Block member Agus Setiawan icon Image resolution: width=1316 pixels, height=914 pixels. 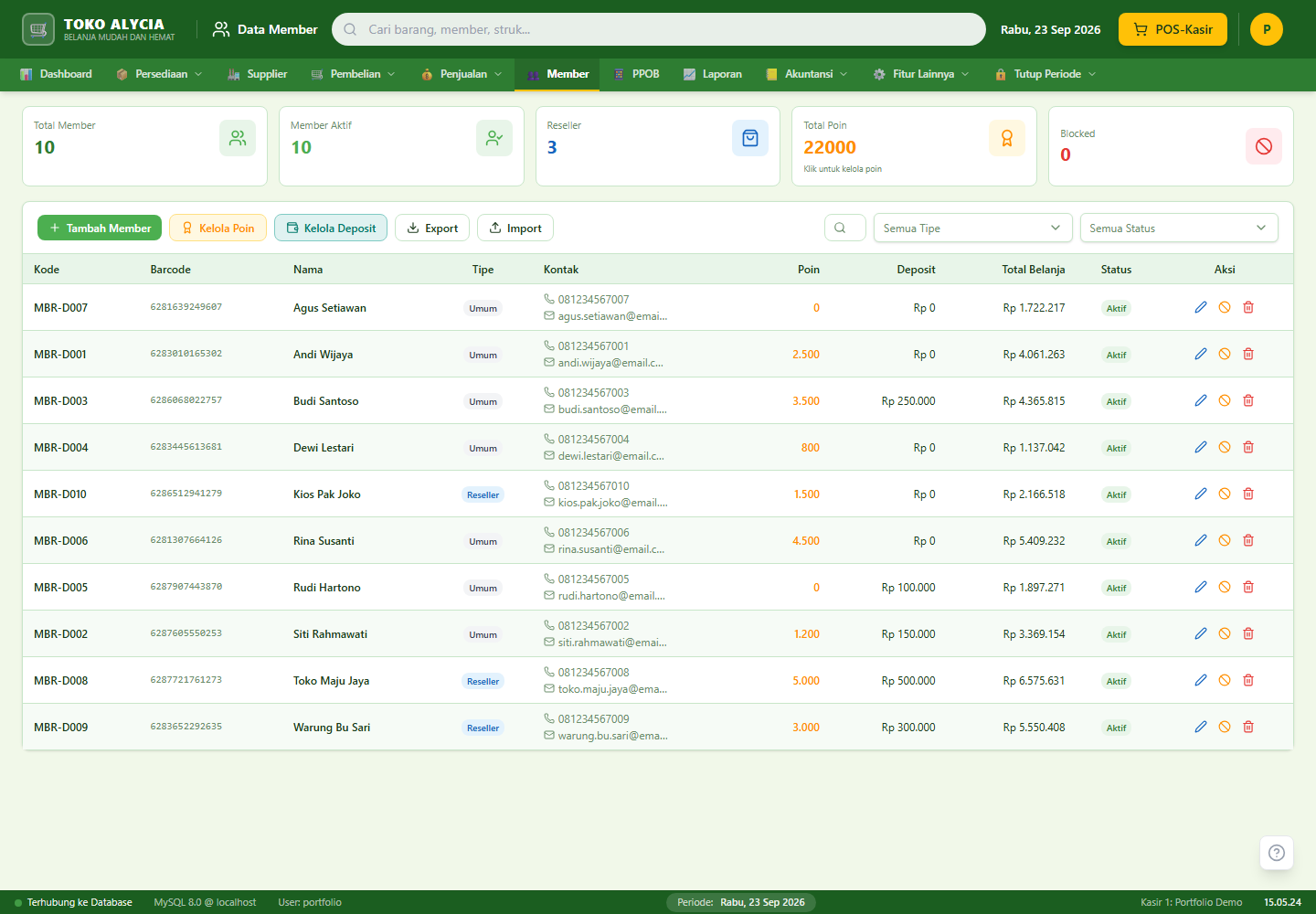tap(1225, 307)
